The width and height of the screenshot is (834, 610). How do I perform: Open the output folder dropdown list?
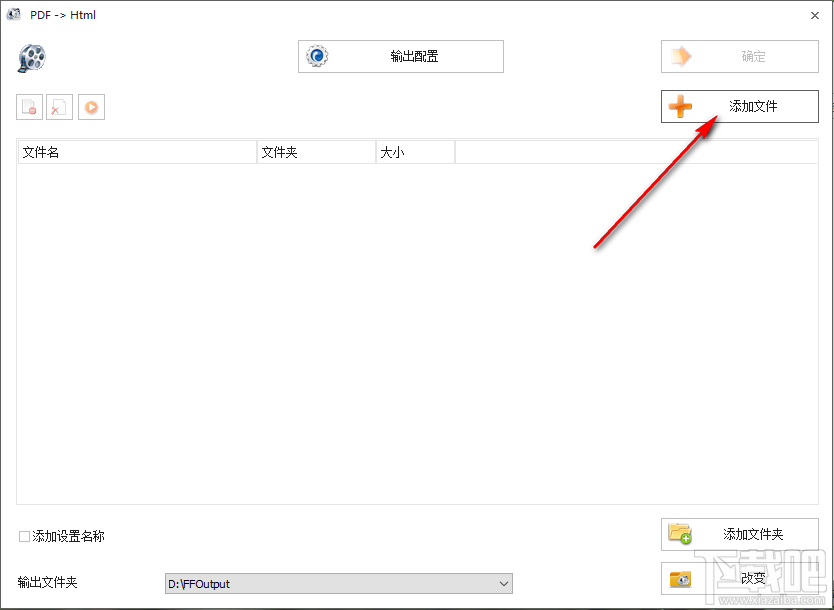click(502, 583)
